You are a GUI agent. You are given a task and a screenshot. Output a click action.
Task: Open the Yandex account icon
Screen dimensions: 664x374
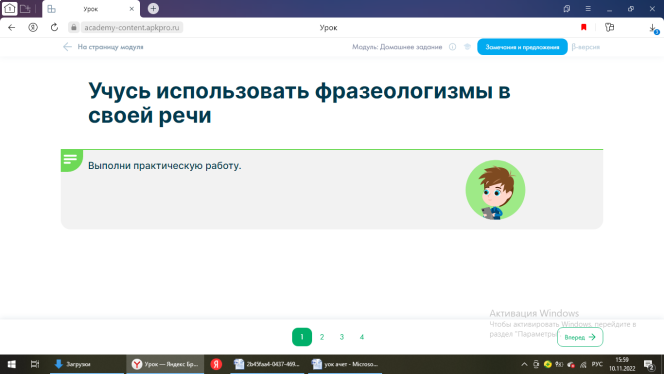pos(33,28)
